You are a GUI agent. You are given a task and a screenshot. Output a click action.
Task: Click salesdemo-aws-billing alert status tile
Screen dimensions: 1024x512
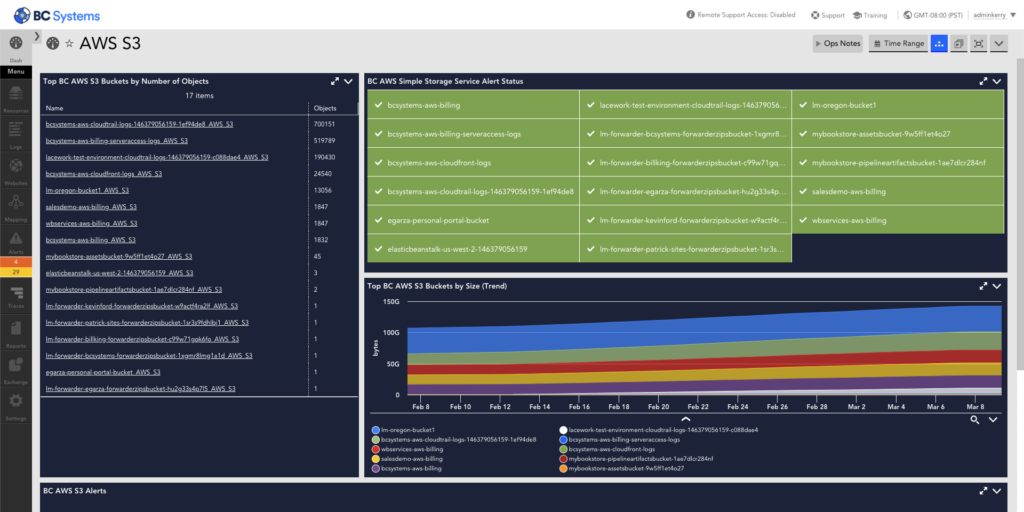(x=897, y=192)
